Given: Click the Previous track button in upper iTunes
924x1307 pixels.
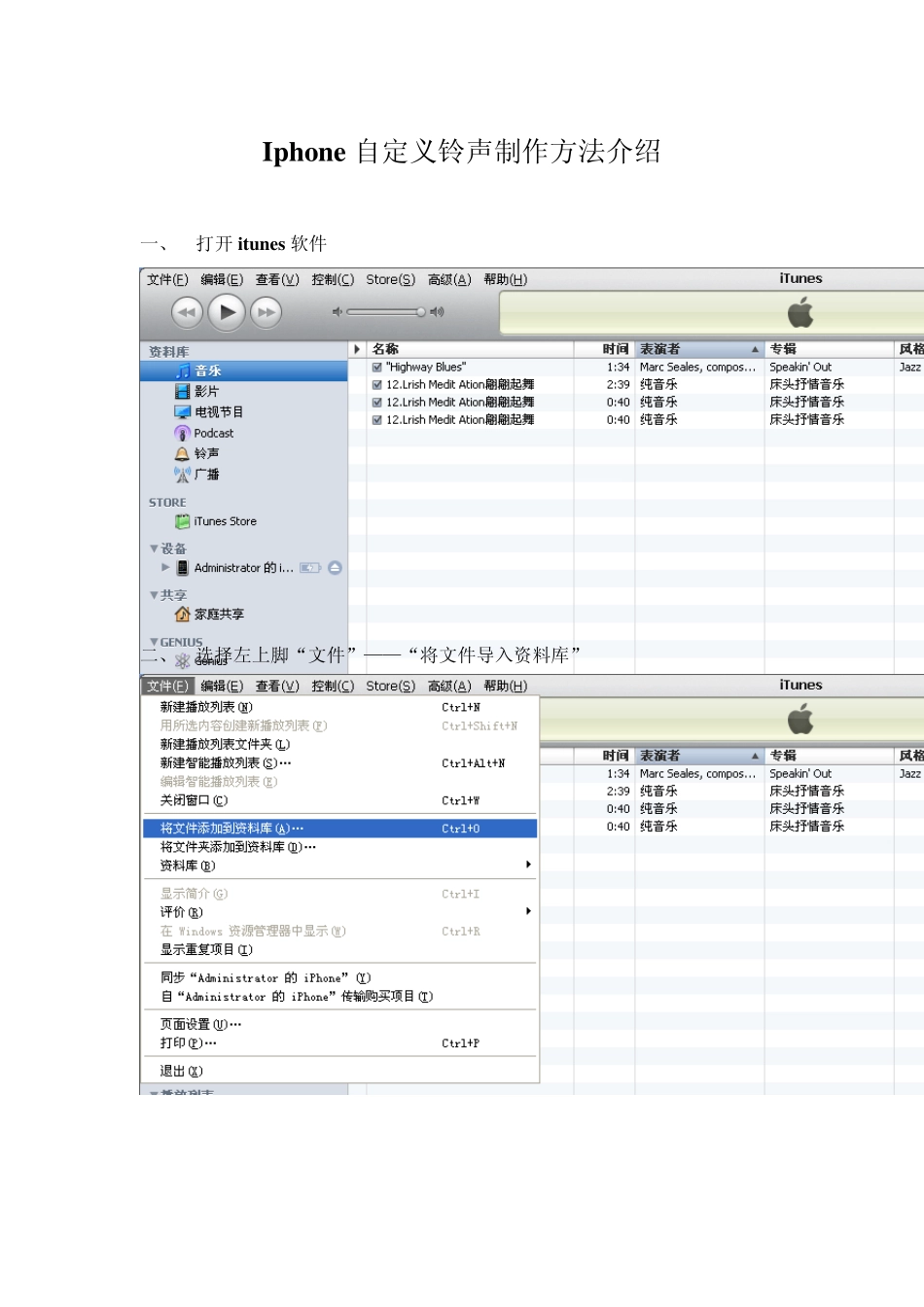Looking at the screenshot, I should pos(187,312).
